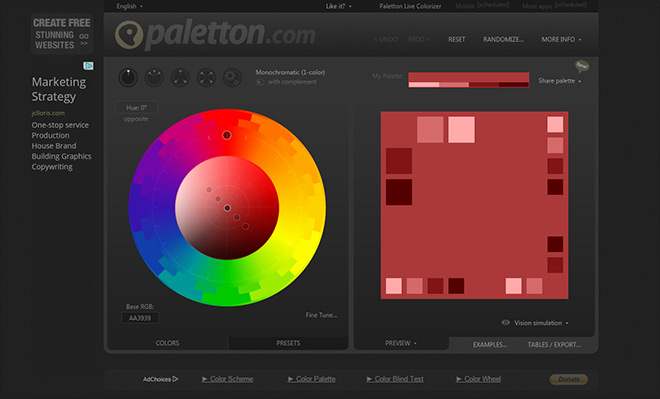Viewport: 660px width, 399px height.
Task: Toggle the 'with complement' option
Action: pyautogui.click(x=260, y=82)
